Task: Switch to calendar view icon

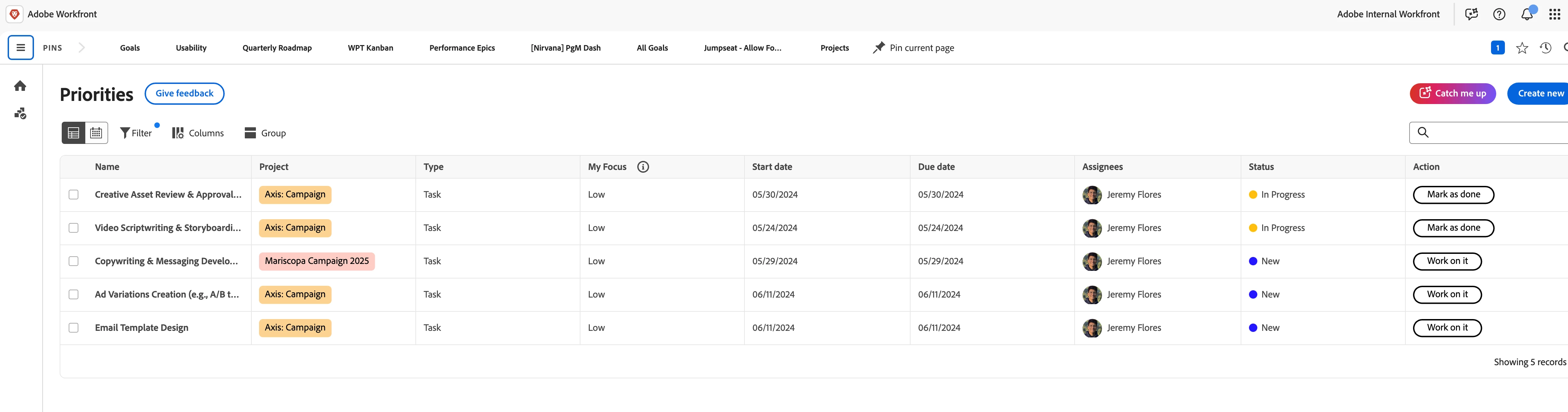Action: (96, 133)
